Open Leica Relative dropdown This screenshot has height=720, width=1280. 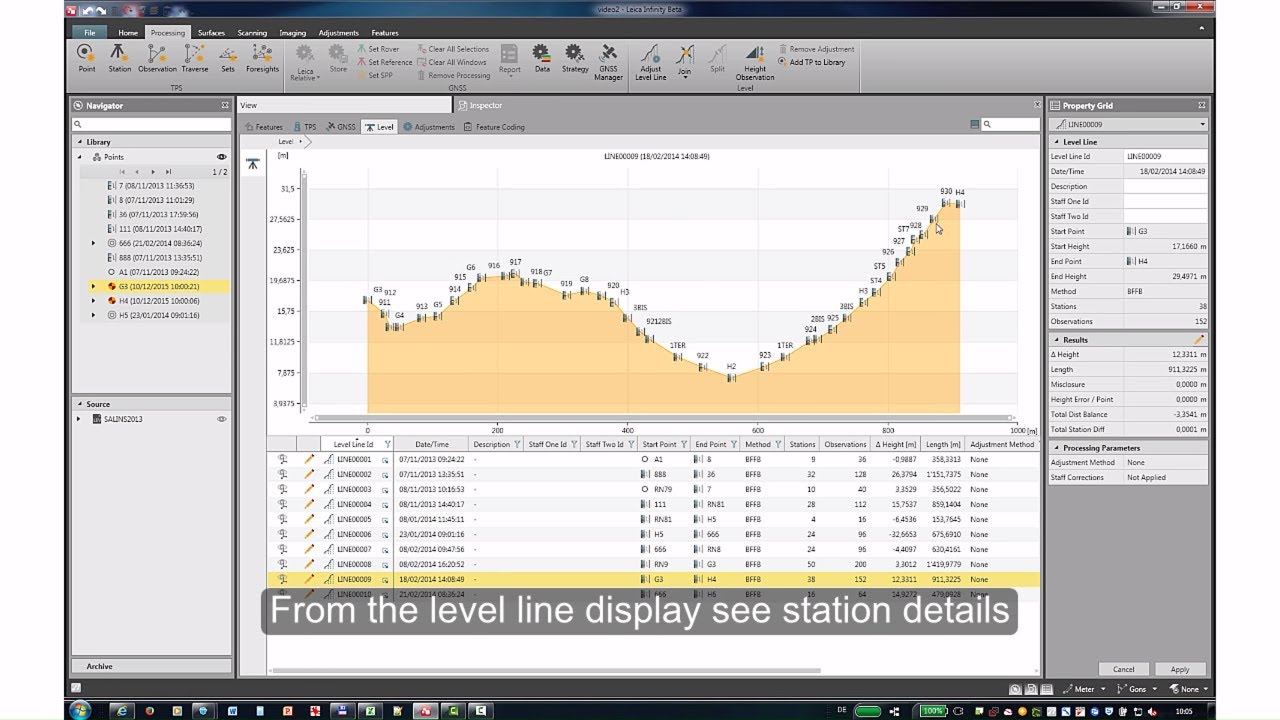[x=304, y=62]
